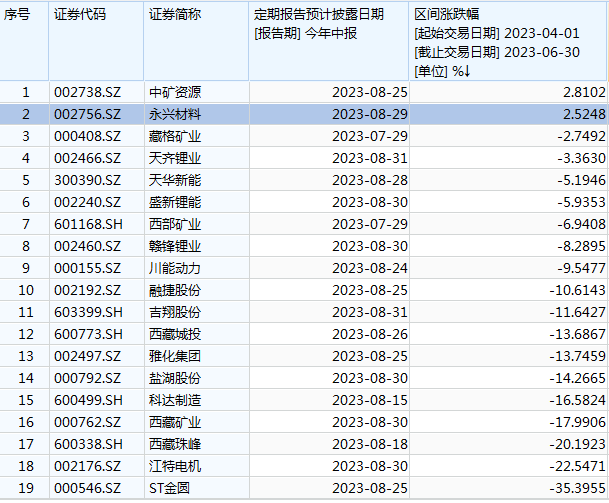
Task: Click code 002240.SZ
Action: 88,202
